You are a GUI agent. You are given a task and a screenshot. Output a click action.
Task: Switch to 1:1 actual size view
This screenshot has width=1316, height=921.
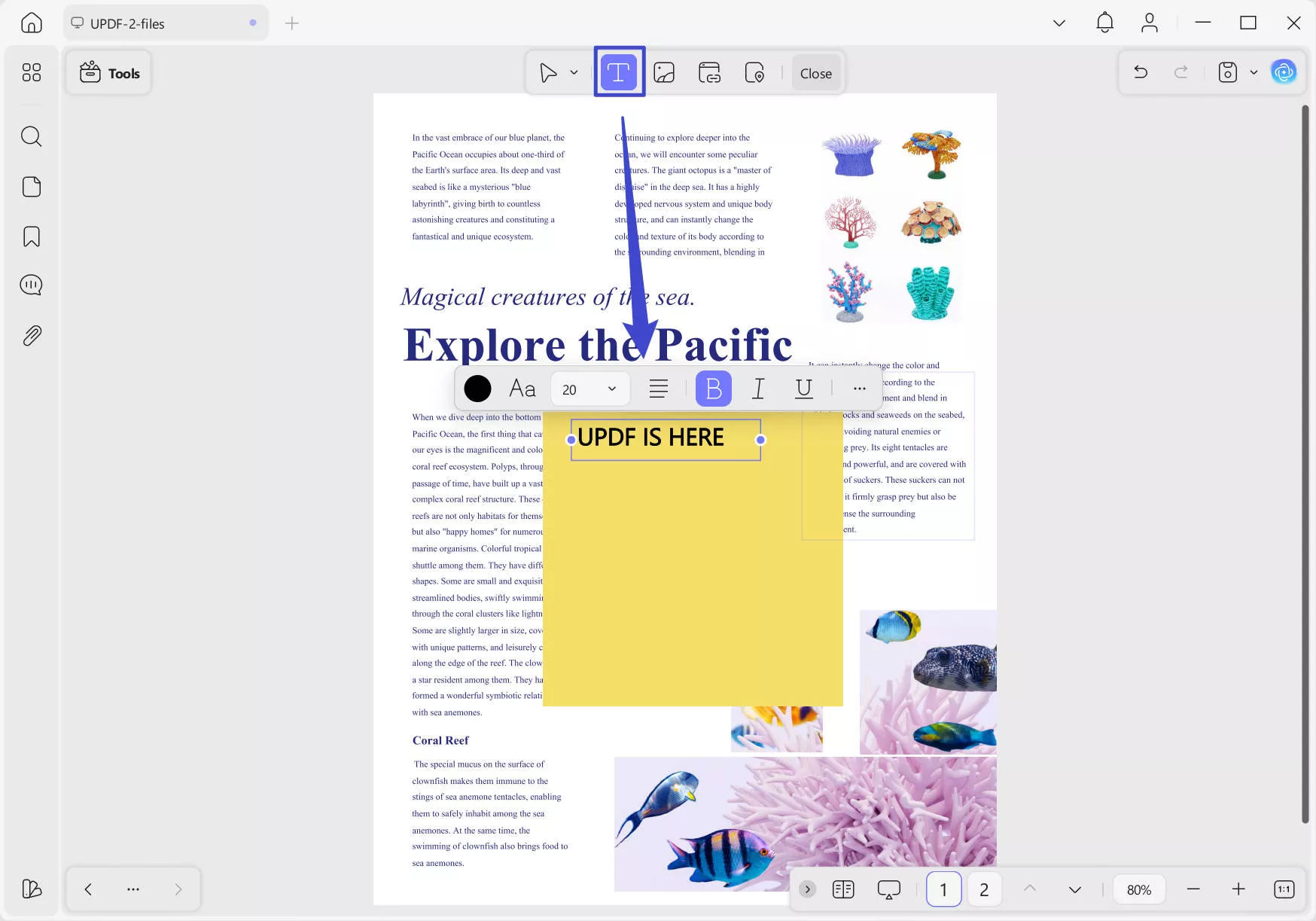click(1284, 889)
